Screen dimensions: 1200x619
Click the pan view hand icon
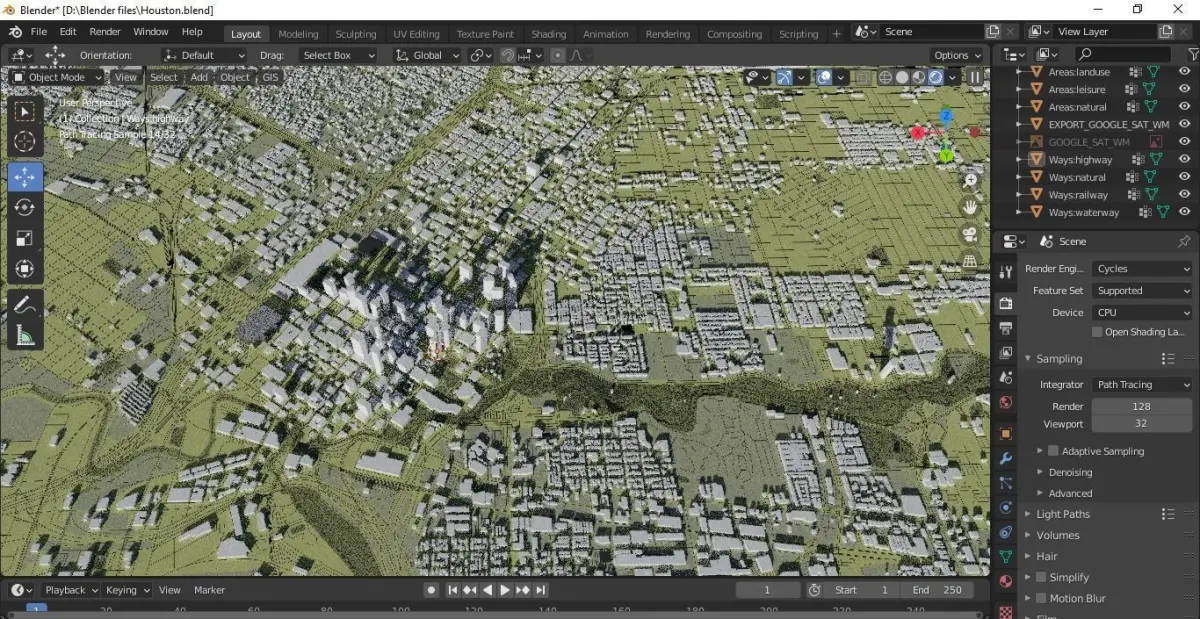pyautogui.click(x=970, y=207)
